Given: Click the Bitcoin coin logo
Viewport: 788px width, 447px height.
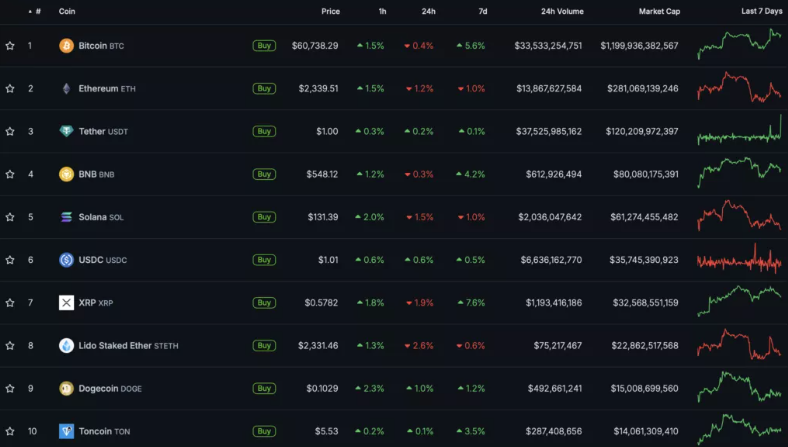Looking at the screenshot, I should click(x=66, y=46).
